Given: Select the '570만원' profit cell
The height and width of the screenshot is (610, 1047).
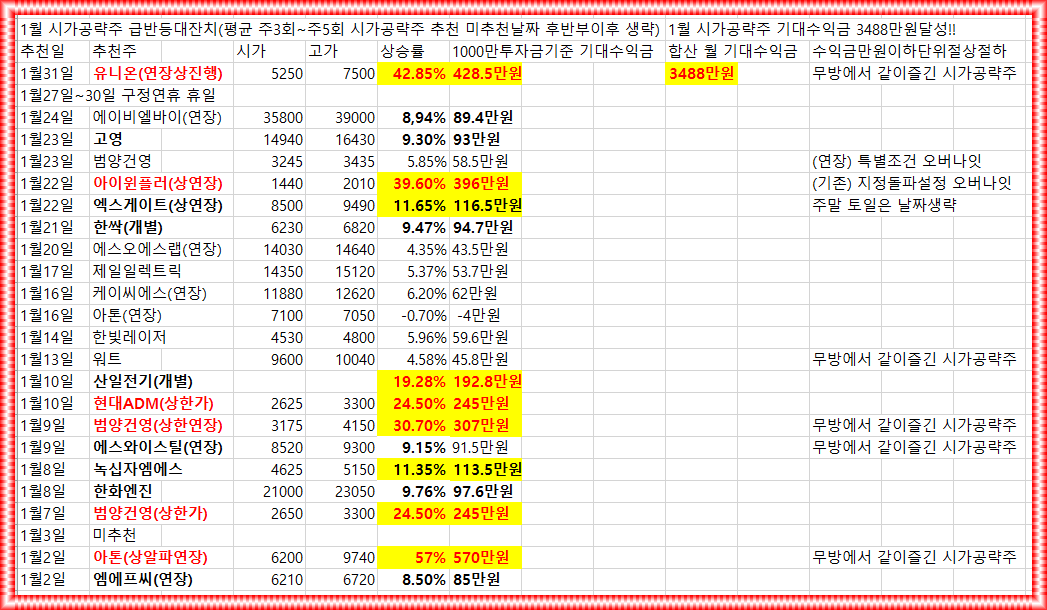Looking at the screenshot, I should click(x=485, y=558).
